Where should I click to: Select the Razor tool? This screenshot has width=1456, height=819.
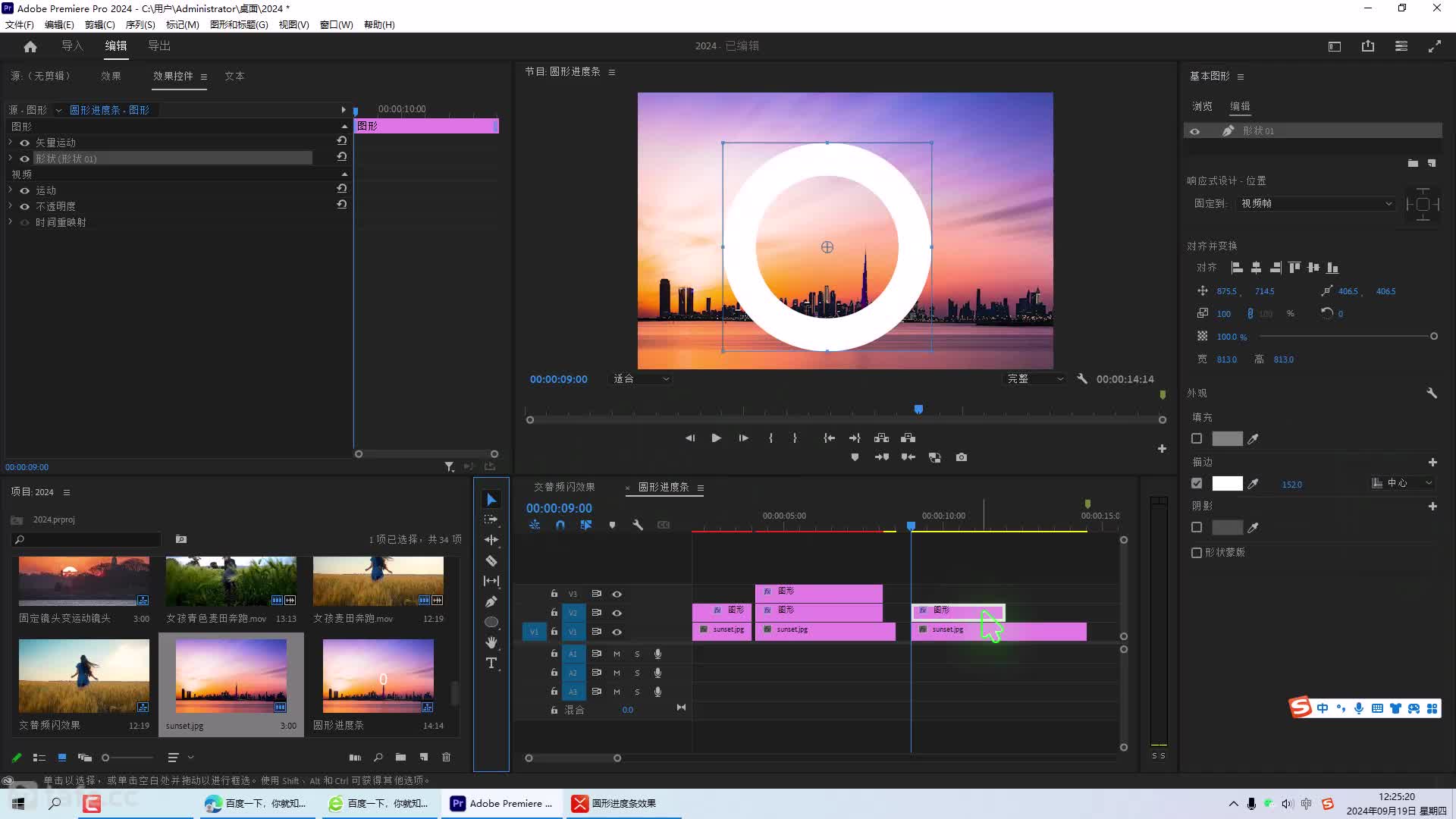coord(491,561)
